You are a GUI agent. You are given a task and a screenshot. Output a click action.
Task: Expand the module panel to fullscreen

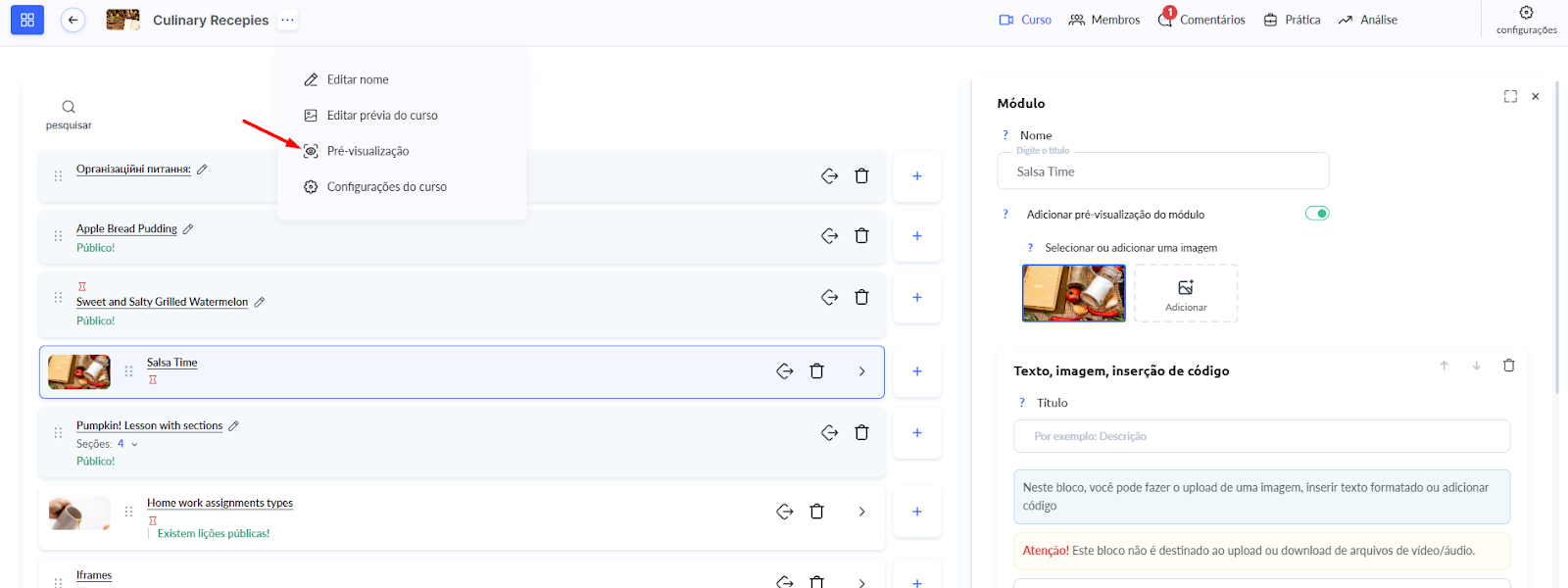(1510, 96)
